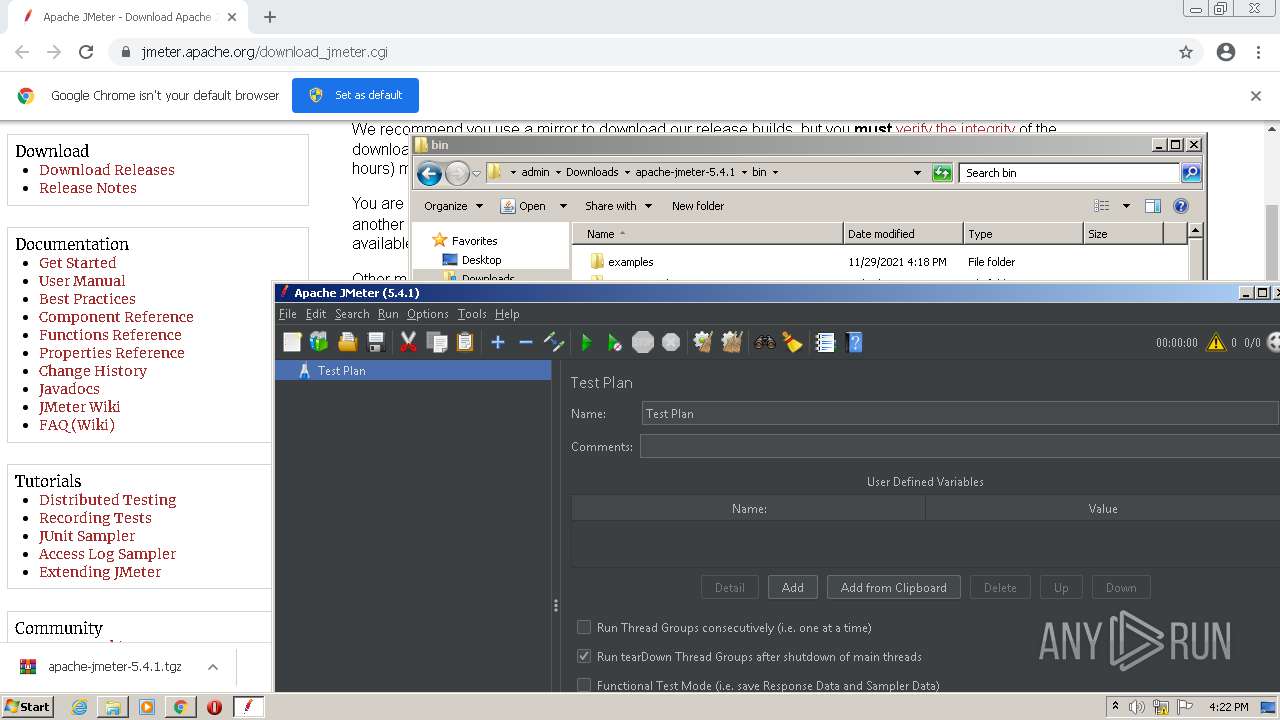Open the Function Helper dialog icon
The height and width of the screenshot is (720, 1280).
[825, 342]
